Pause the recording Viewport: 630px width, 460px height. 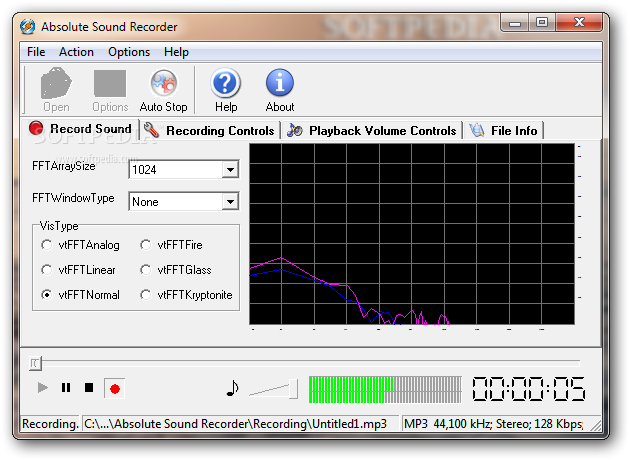[x=66, y=388]
